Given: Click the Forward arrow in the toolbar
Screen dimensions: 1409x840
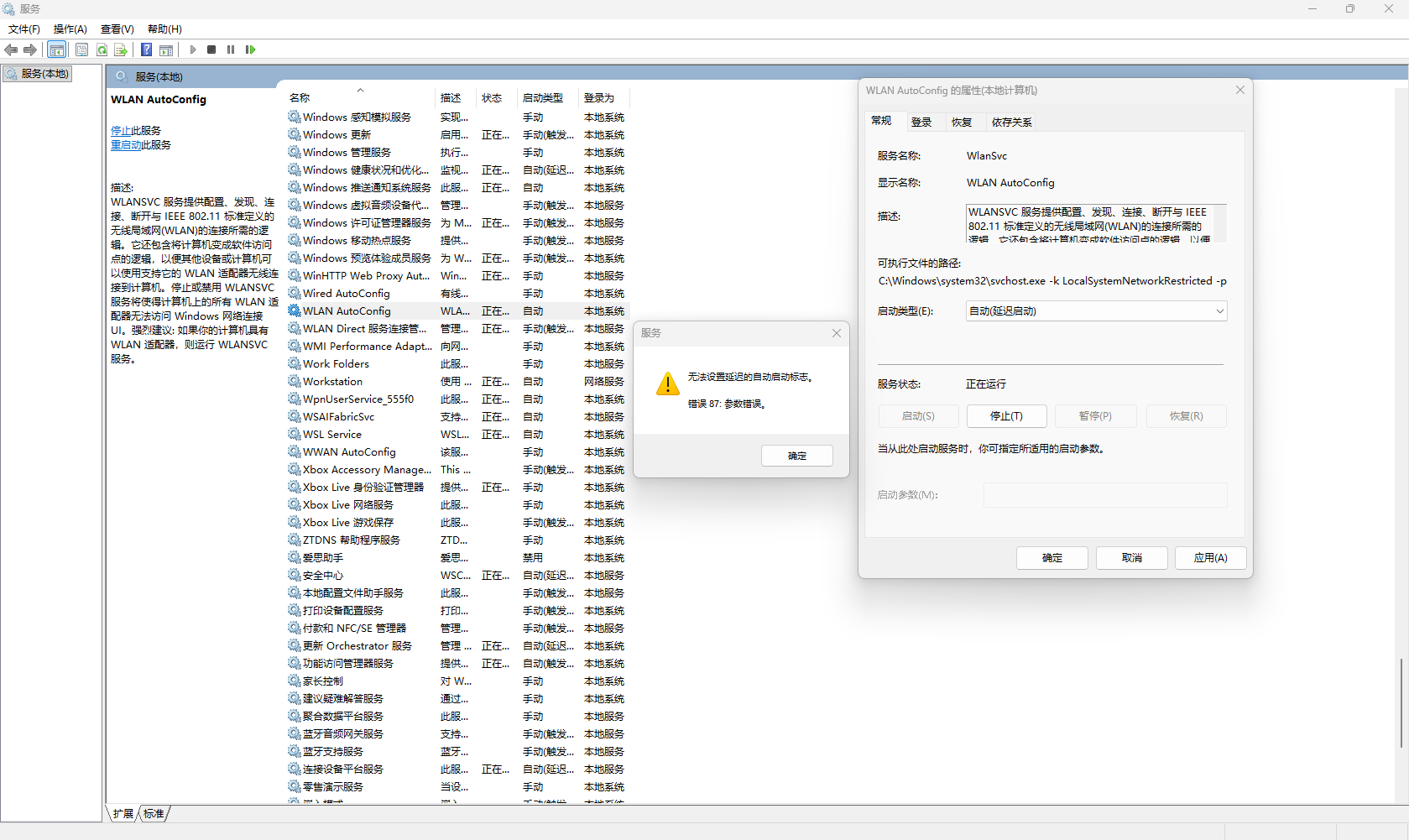Looking at the screenshot, I should (30, 50).
